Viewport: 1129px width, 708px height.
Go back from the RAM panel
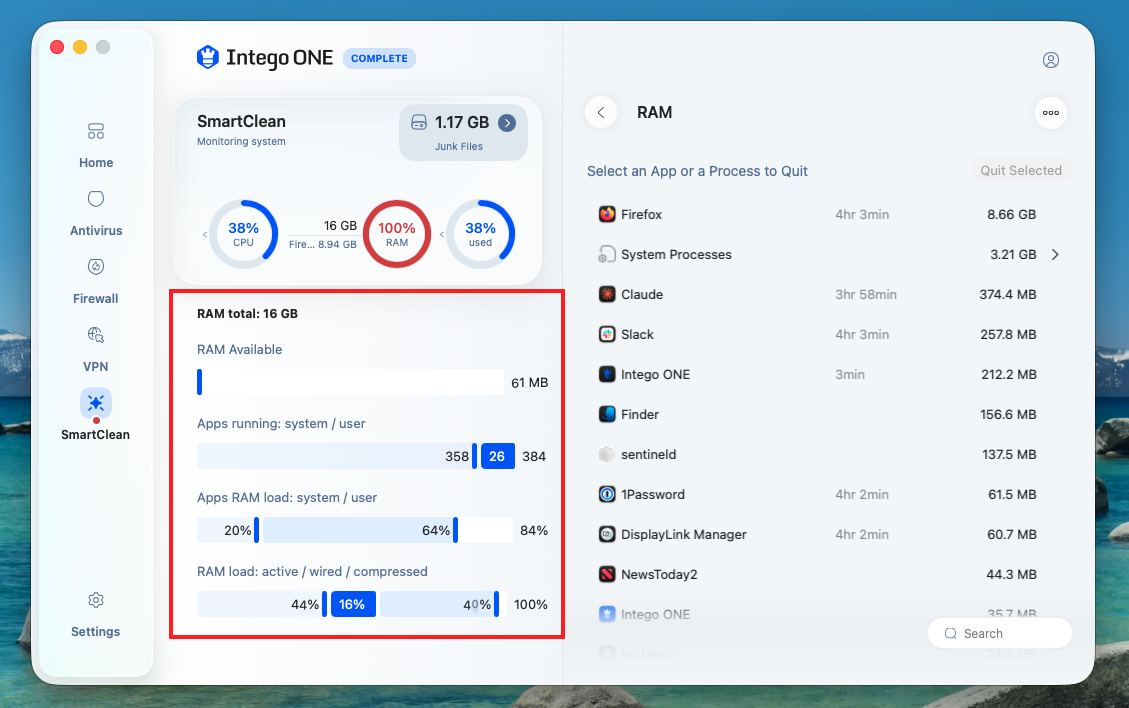pyautogui.click(x=601, y=112)
